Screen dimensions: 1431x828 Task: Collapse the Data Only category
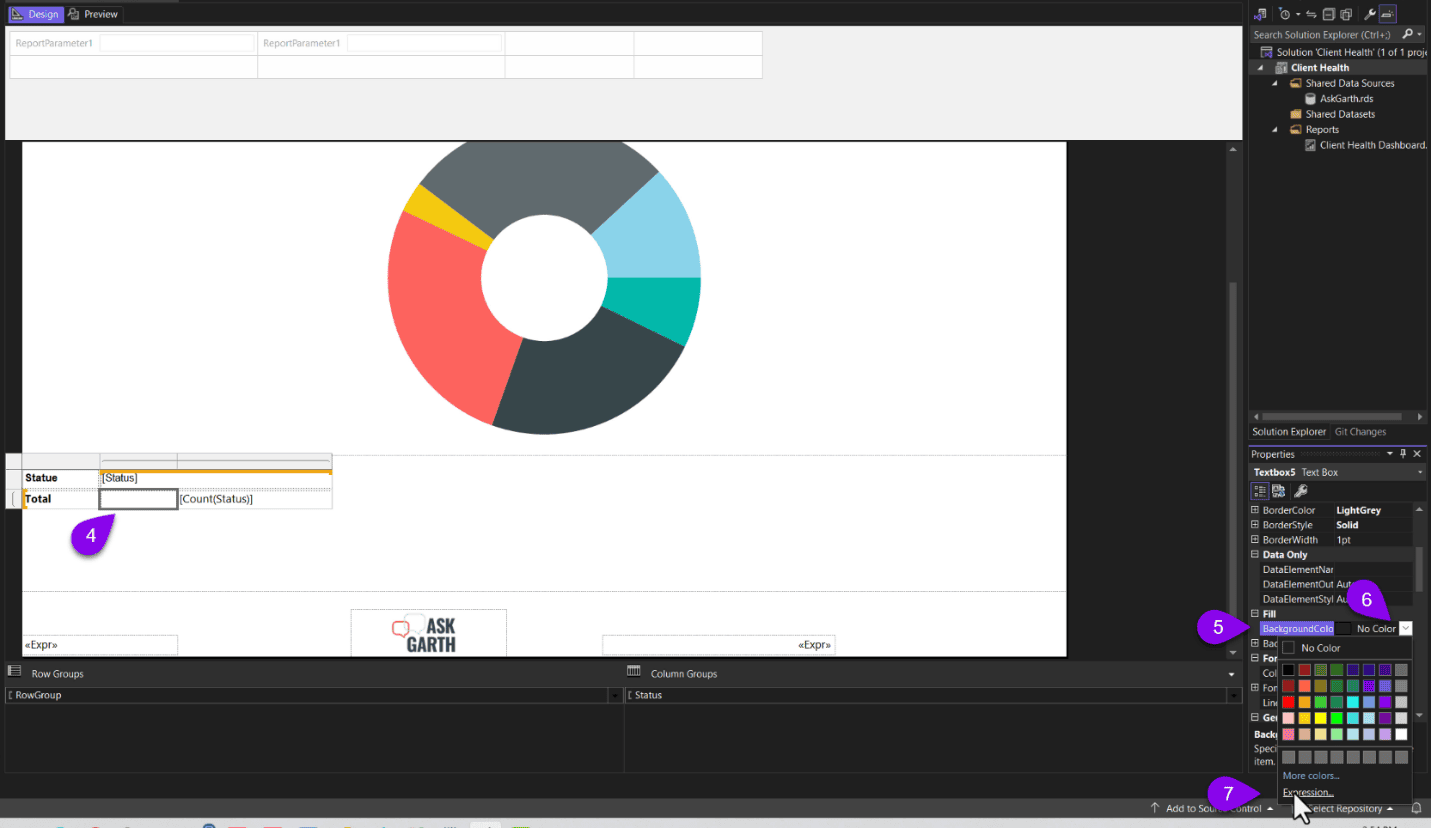[x=1256, y=554]
